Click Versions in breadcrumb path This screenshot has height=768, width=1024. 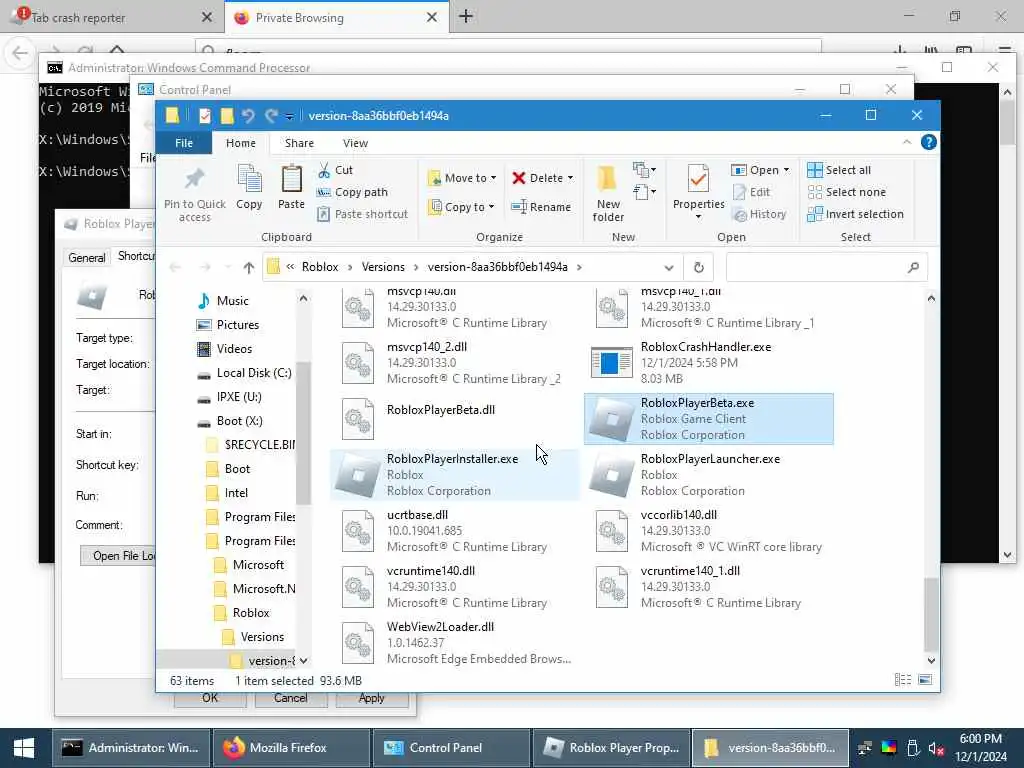(x=383, y=267)
